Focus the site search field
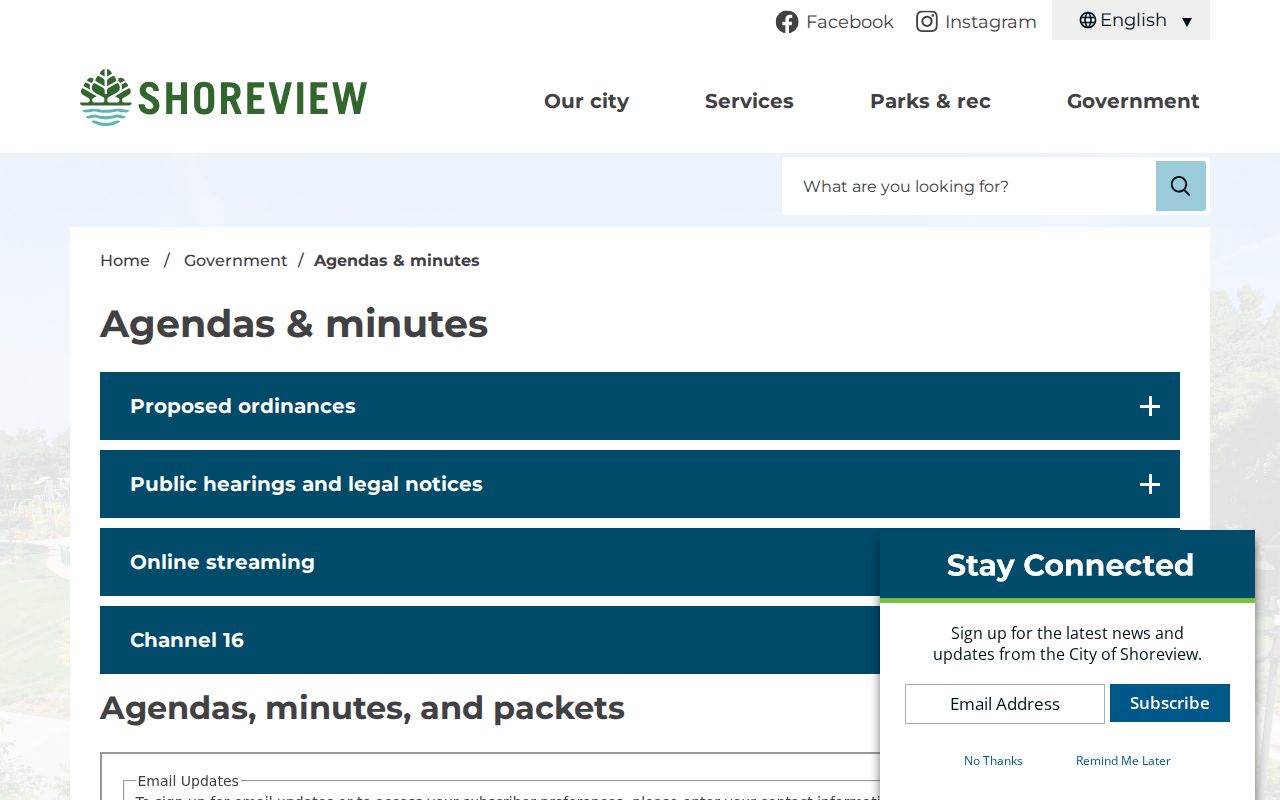1280x800 pixels. click(x=969, y=186)
